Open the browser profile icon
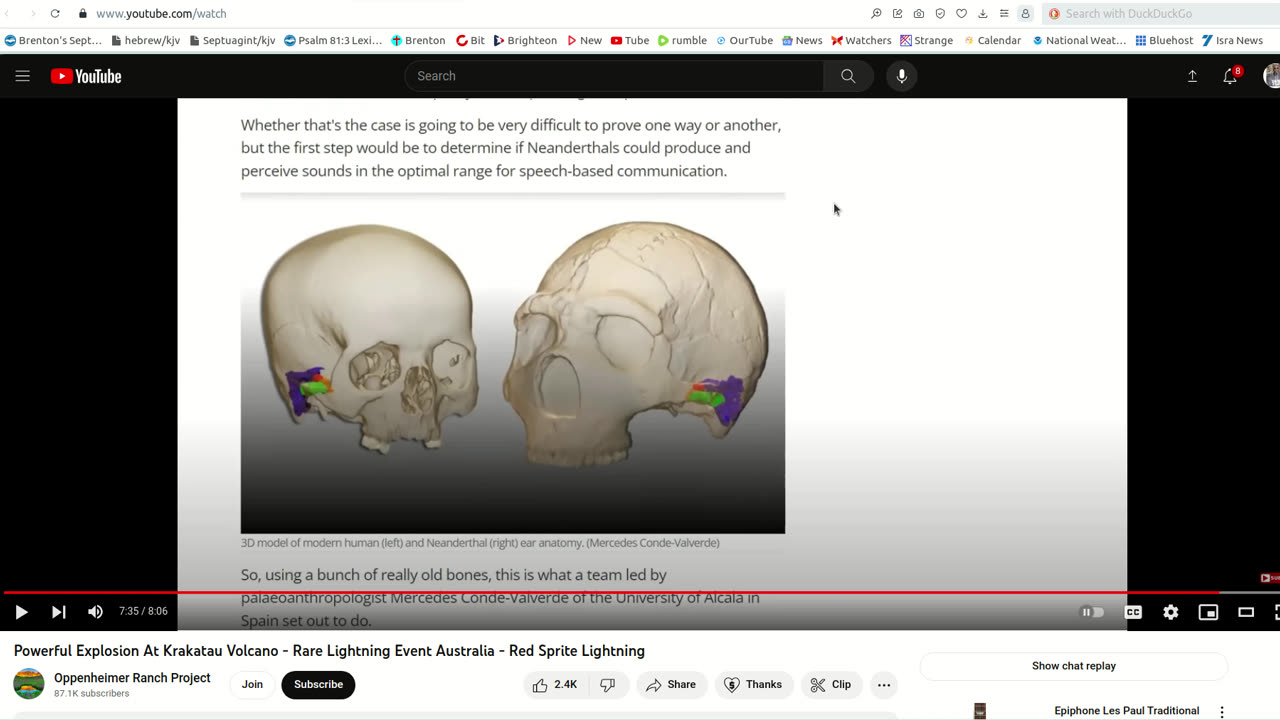1280x720 pixels. tap(1025, 14)
